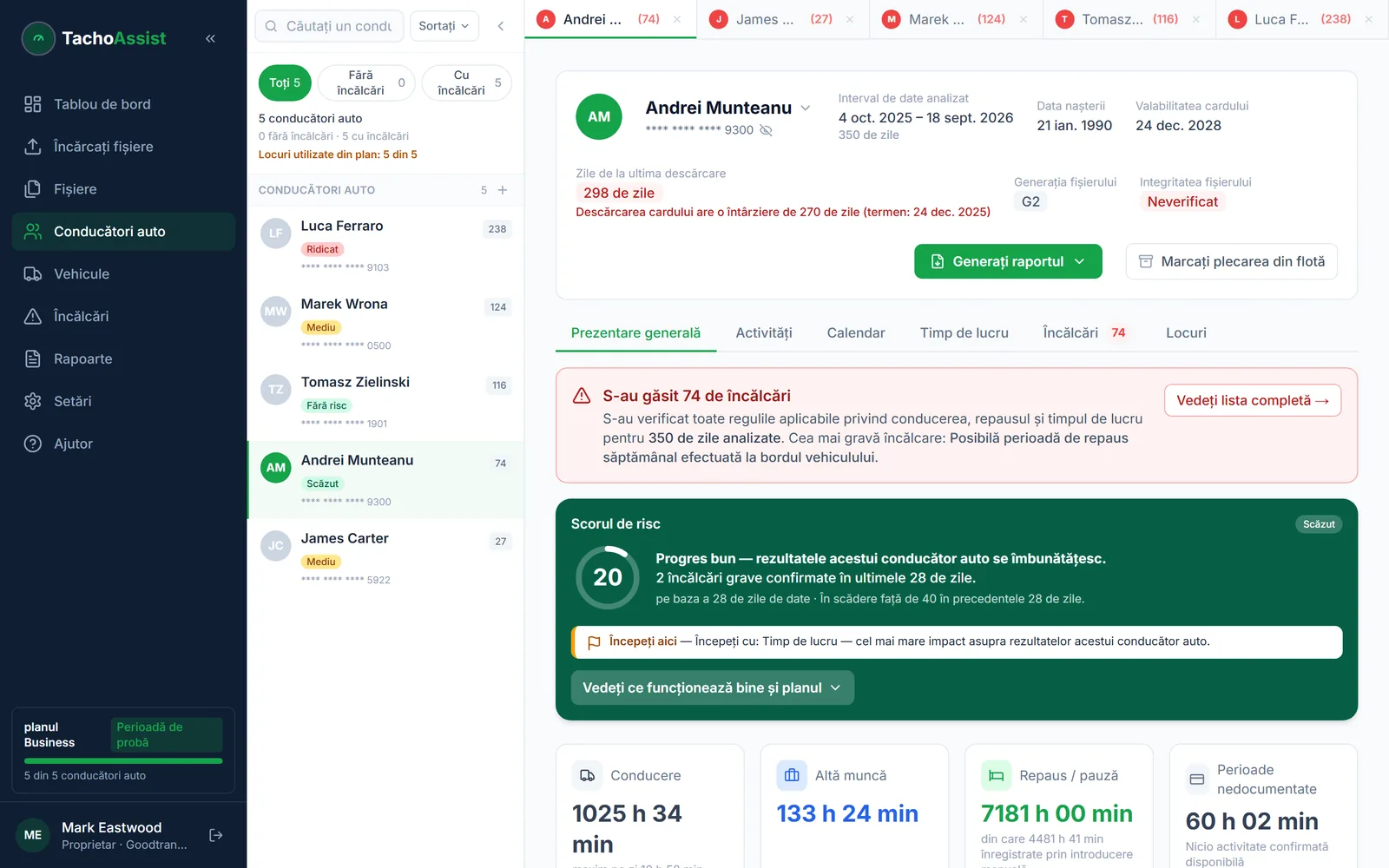Click Vedeți lista completă button
The width and height of the screenshot is (1389, 868).
pyautogui.click(x=1253, y=400)
